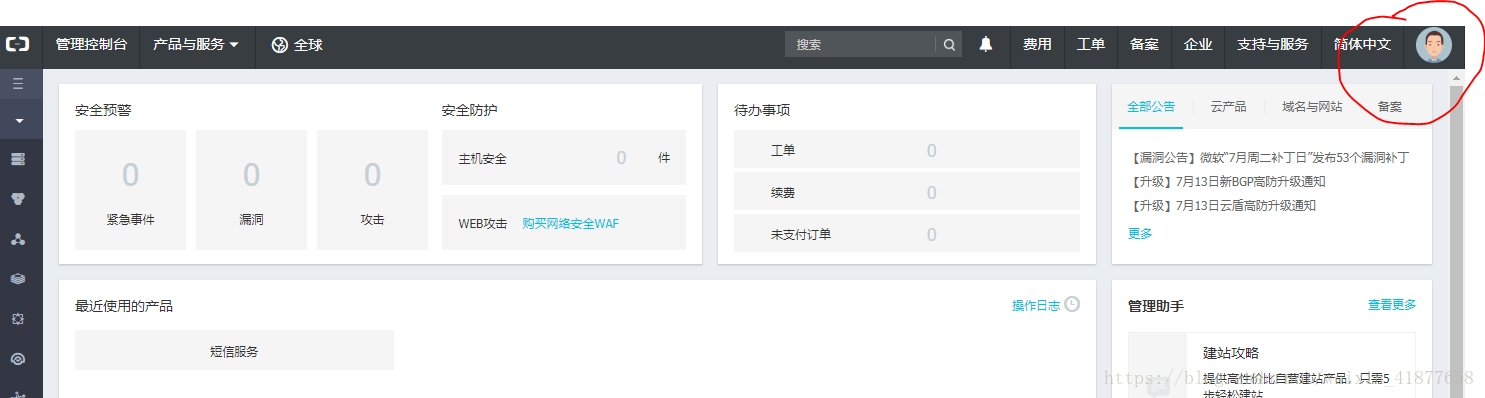Open the network nodes sidebar icon
Screen dimensions: 1485x398
click(x=18, y=239)
